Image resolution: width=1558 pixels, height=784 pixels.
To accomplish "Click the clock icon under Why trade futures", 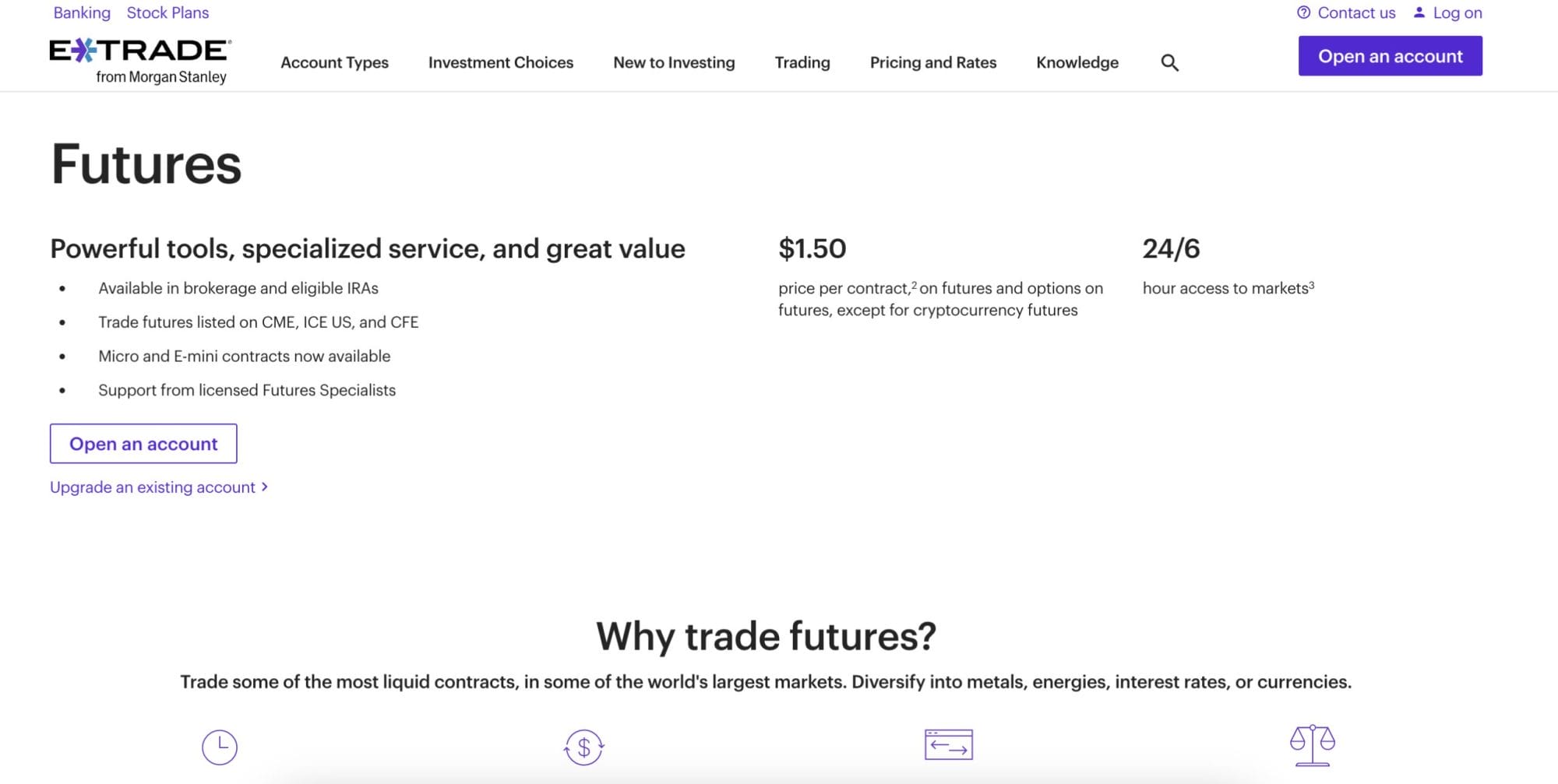I will pos(220,747).
